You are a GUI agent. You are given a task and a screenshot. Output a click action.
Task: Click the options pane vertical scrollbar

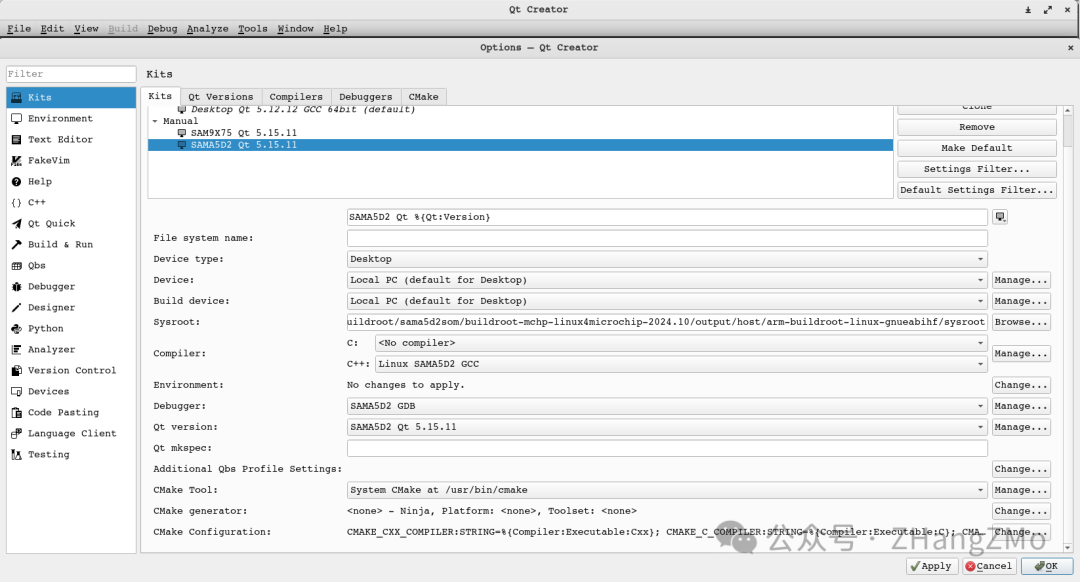(1068, 329)
